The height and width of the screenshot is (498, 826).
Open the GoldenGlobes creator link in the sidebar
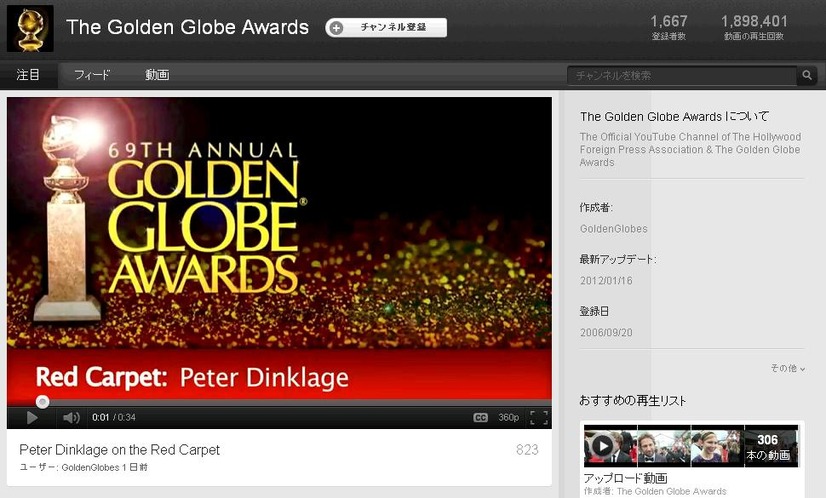(614, 229)
